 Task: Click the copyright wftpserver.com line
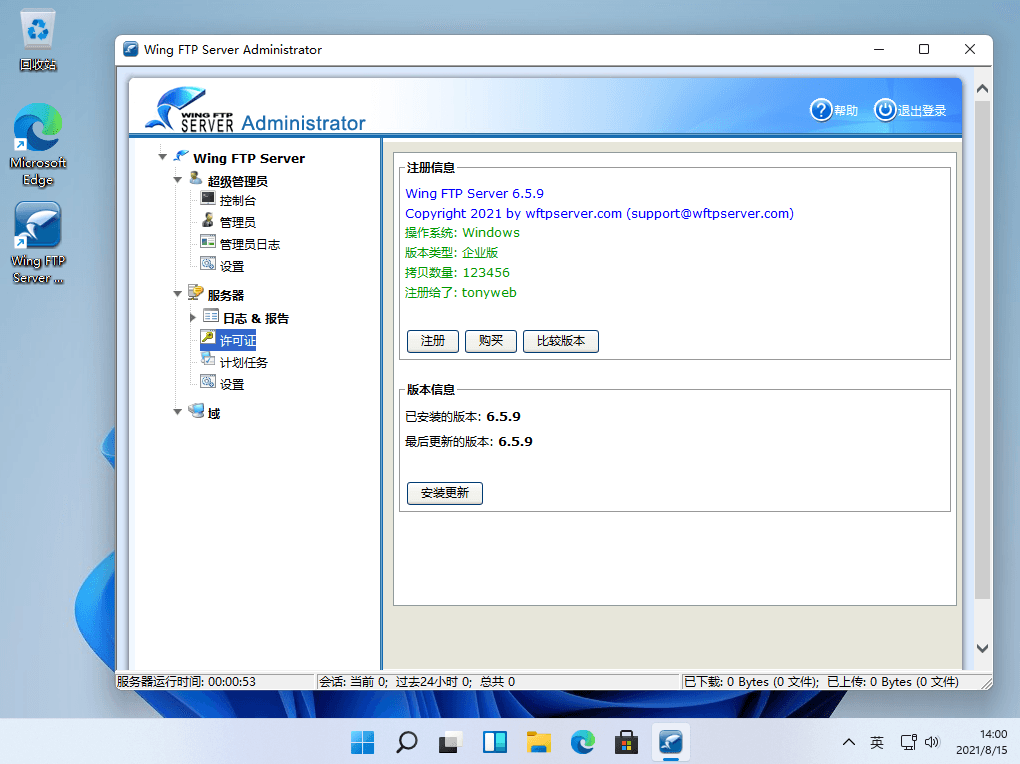coord(599,213)
